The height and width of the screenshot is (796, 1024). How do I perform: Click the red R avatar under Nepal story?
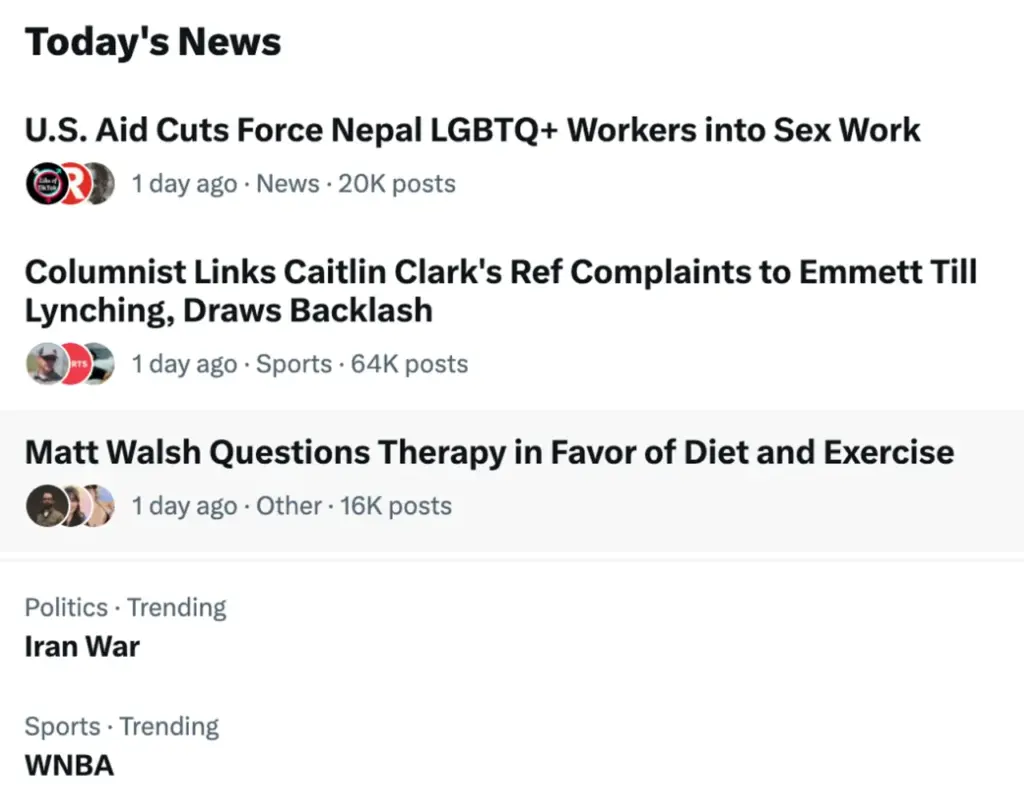(x=74, y=183)
